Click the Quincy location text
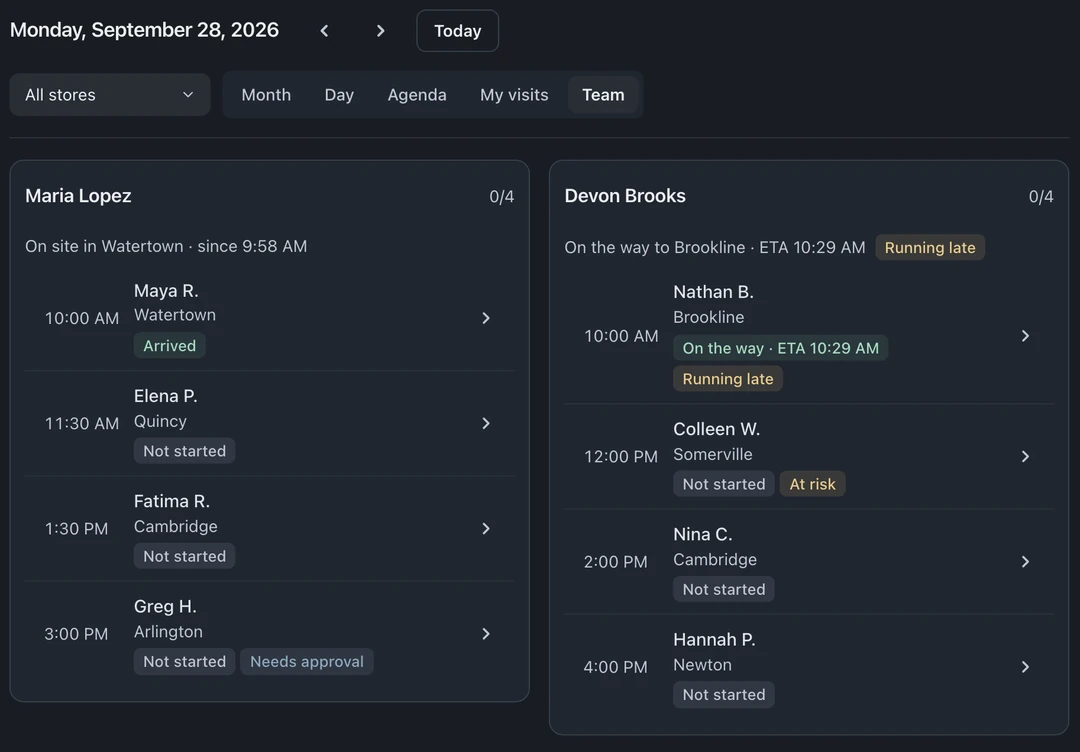 click(160, 421)
